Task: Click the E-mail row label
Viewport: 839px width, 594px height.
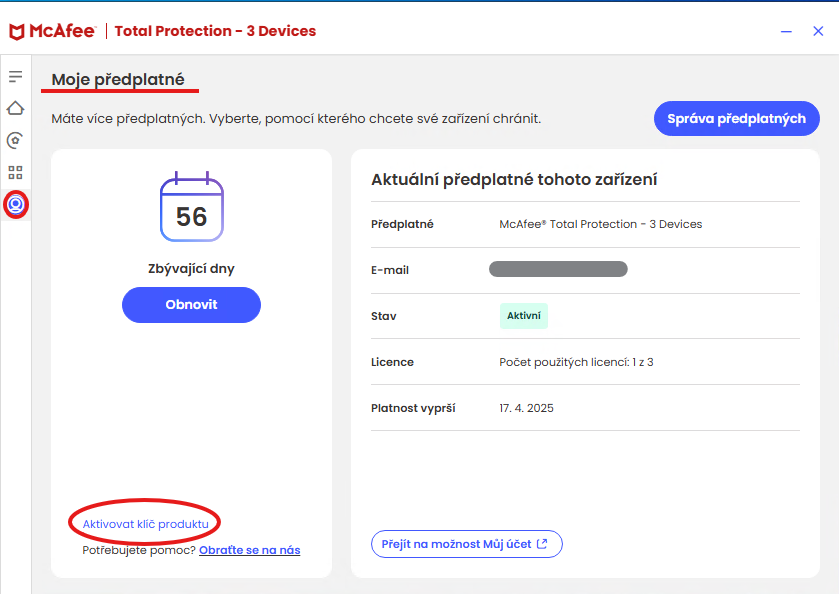Action: [x=390, y=270]
